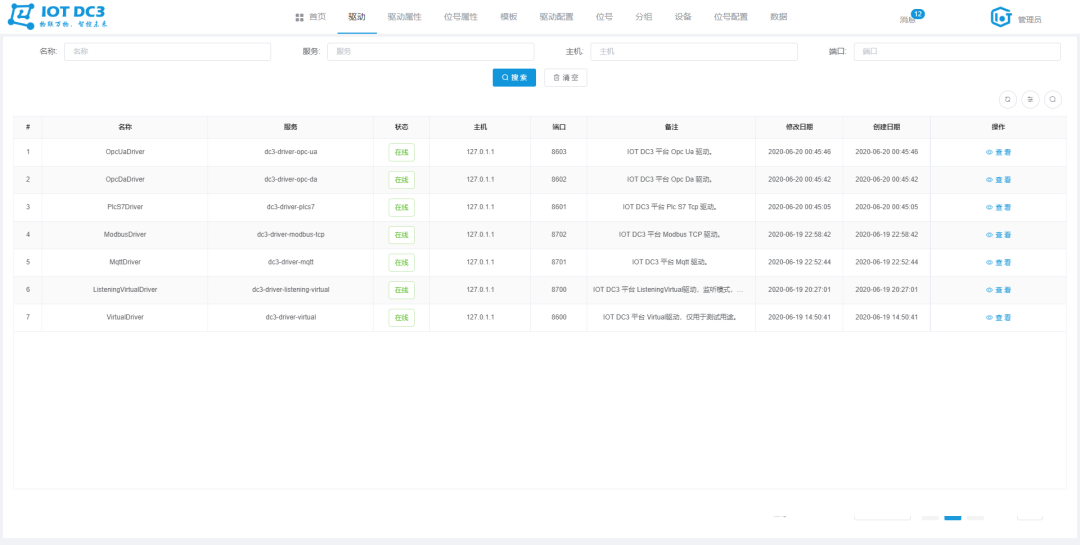
Task: View details of the OpcUaDriver row
Action: click(998, 152)
